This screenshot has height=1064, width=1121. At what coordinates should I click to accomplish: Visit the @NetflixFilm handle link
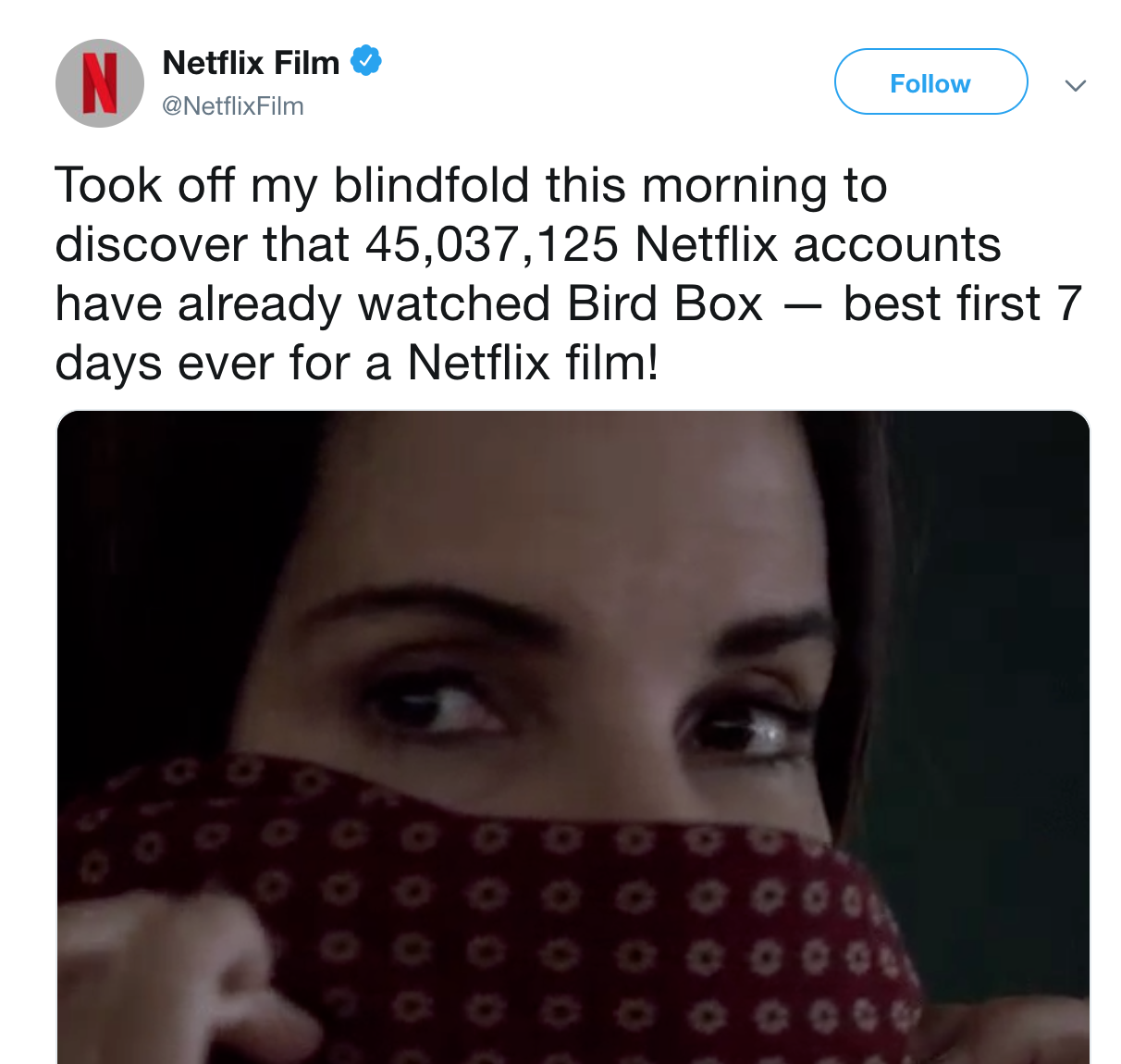233,106
